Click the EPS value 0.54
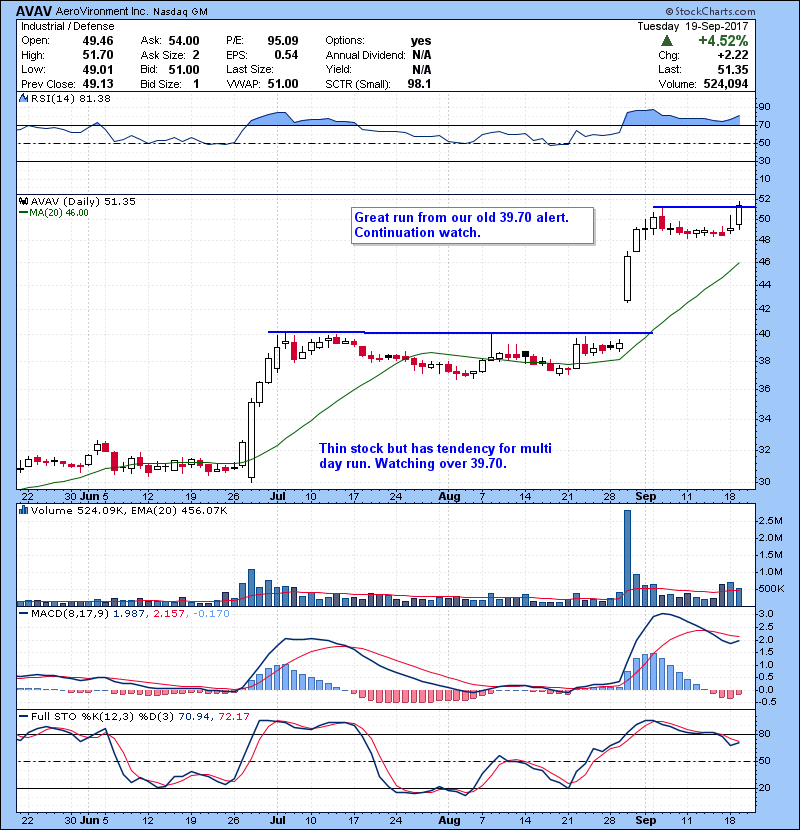 click(x=286, y=55)
